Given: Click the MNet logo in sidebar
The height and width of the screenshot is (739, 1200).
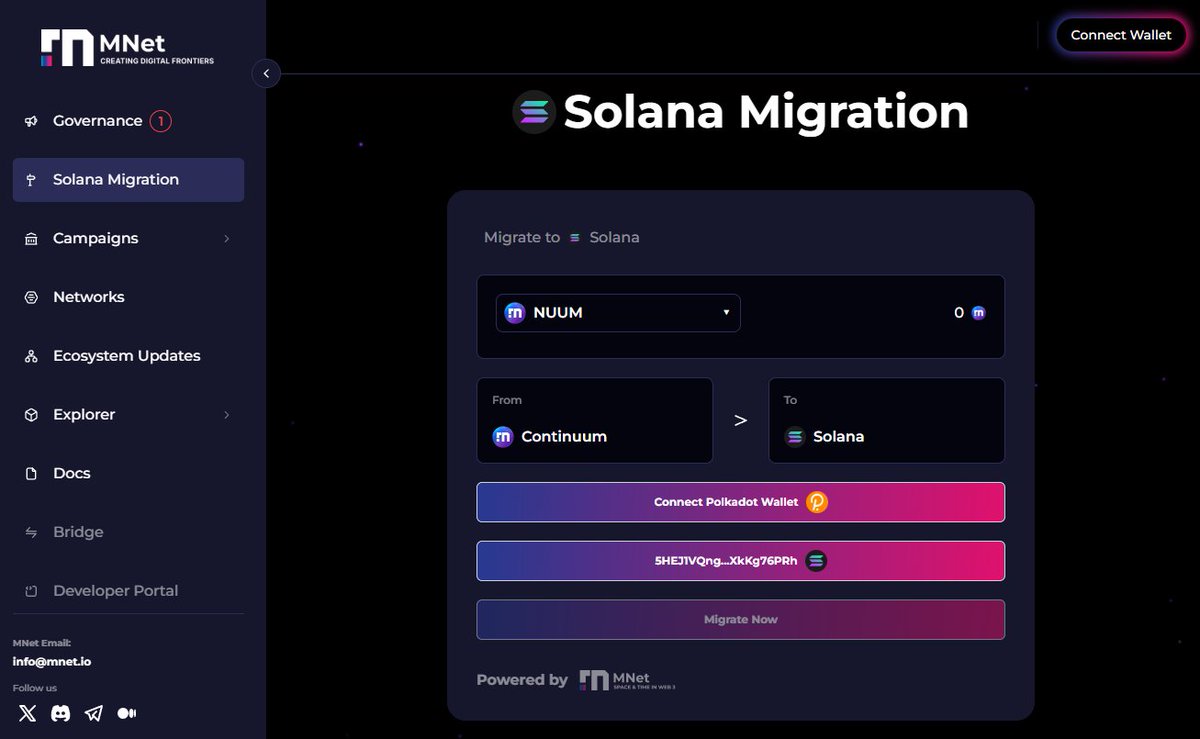Looking at the screenshot, I should (x=127, y=47).
